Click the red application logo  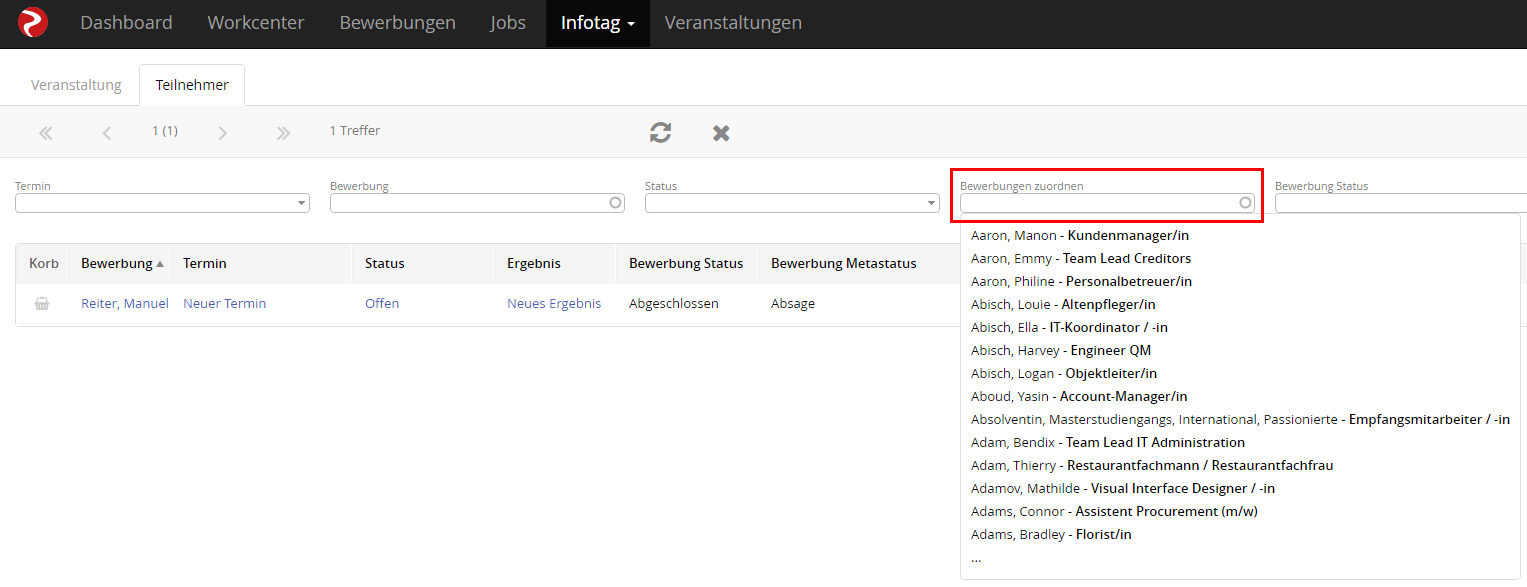tap(32, 22)
